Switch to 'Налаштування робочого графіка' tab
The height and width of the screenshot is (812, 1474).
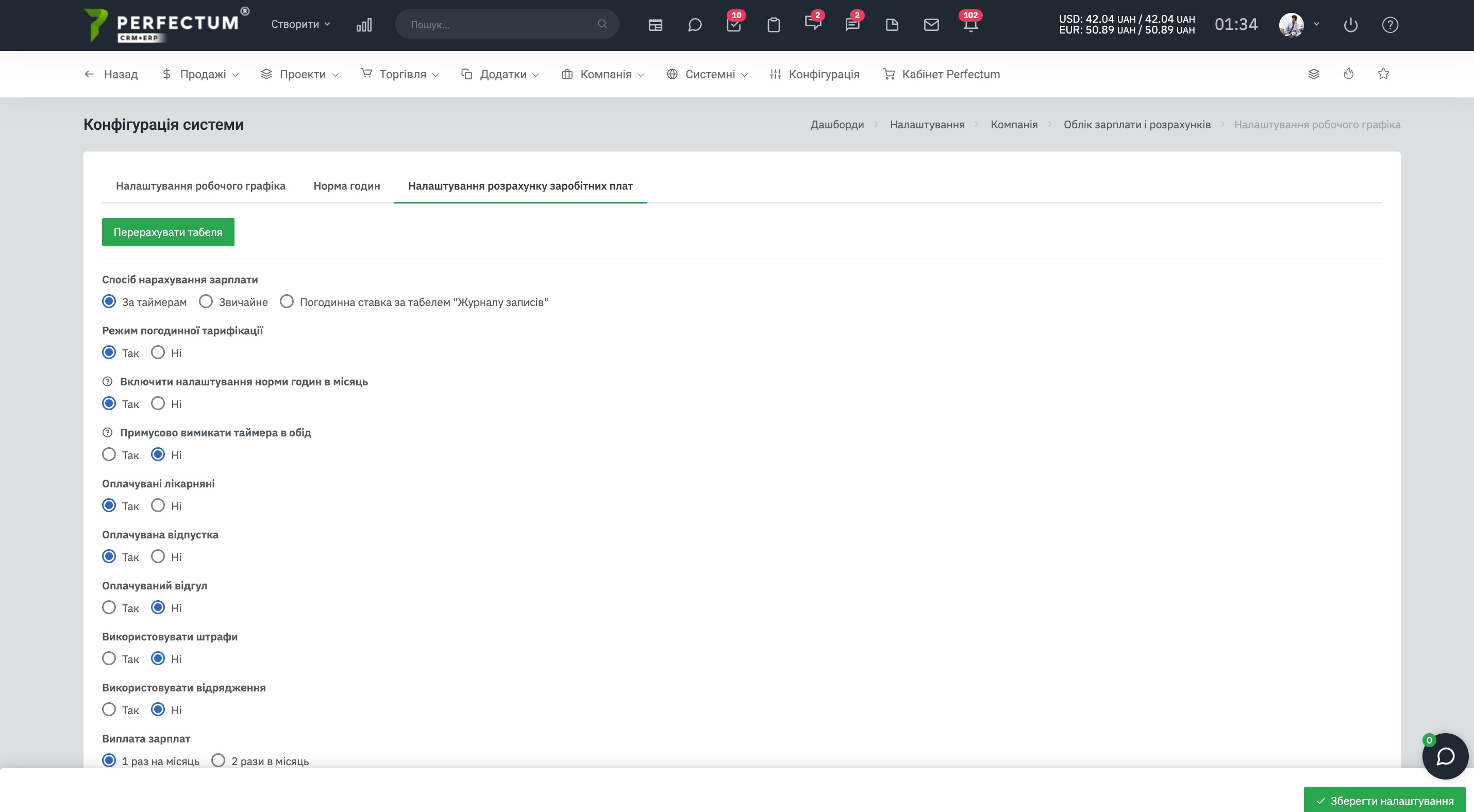pos(201,186)
